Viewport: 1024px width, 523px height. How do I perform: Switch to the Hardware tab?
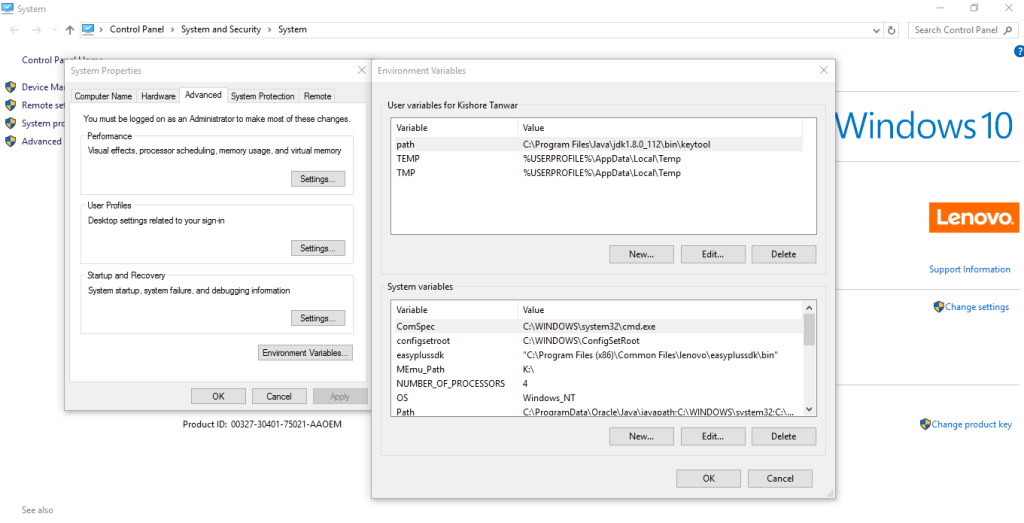[158, 96]
